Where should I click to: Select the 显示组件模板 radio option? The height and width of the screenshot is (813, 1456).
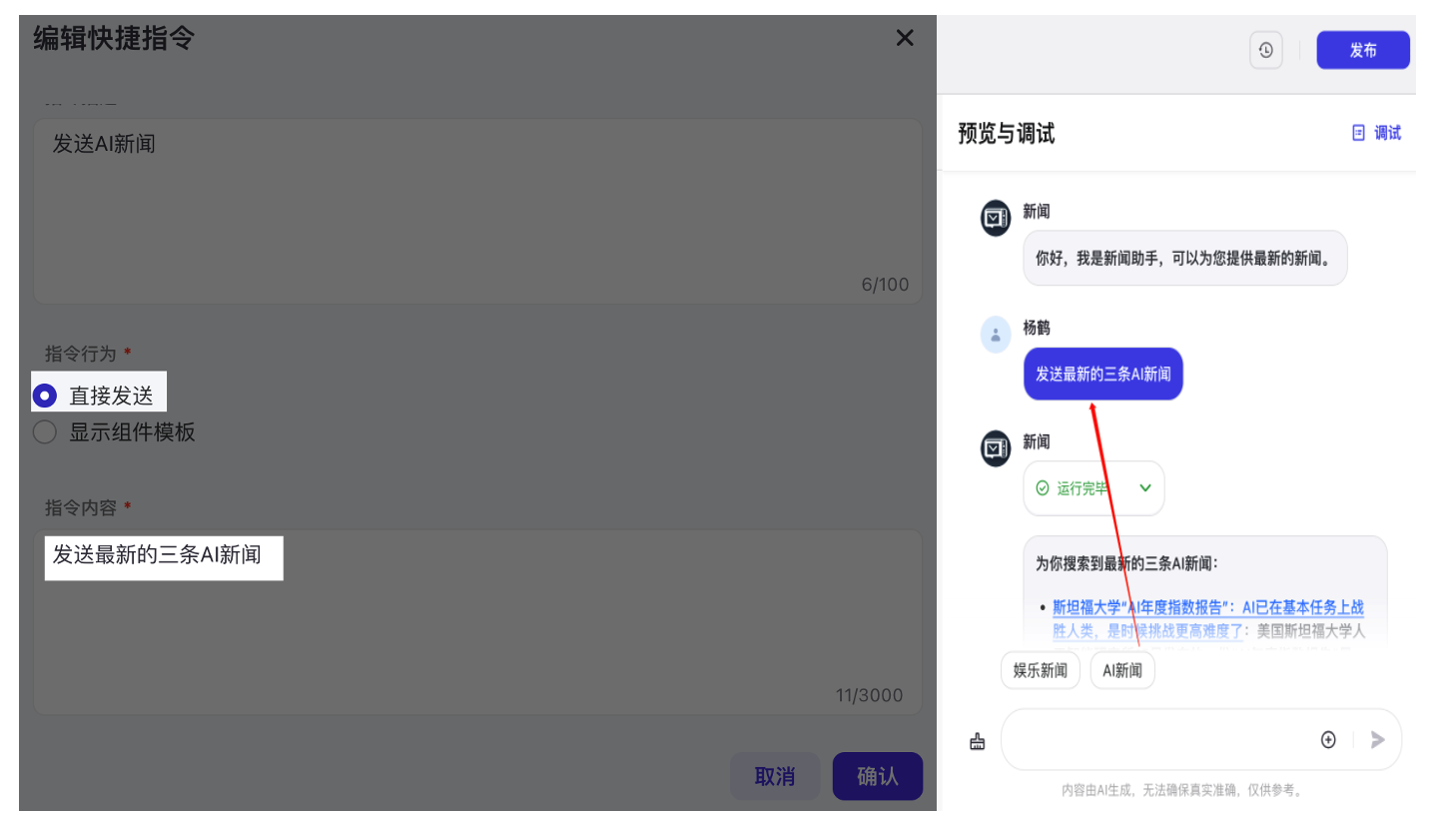45,431
